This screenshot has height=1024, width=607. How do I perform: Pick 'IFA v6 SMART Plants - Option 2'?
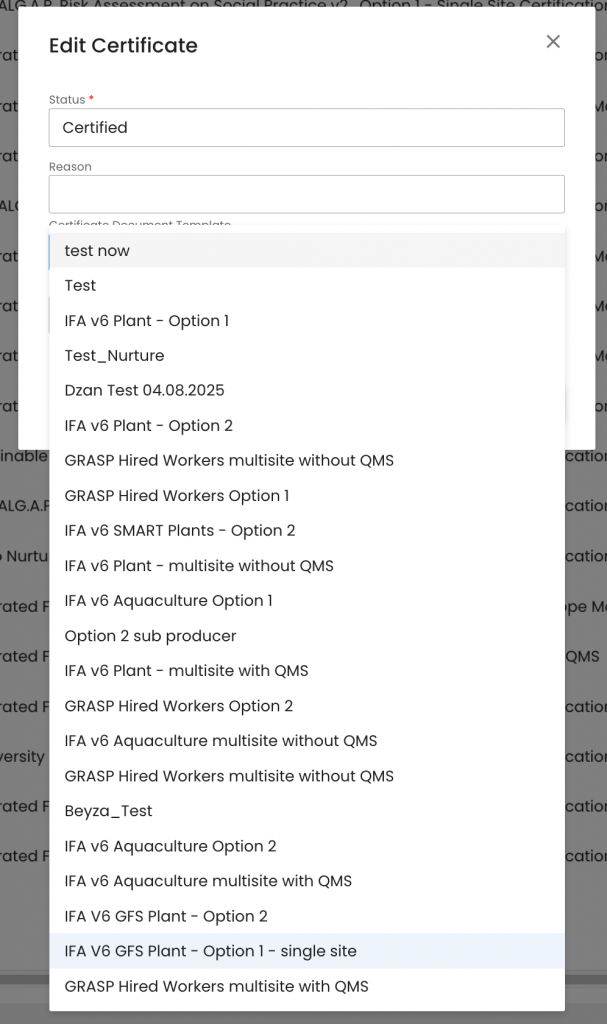(x=180, y=531)
